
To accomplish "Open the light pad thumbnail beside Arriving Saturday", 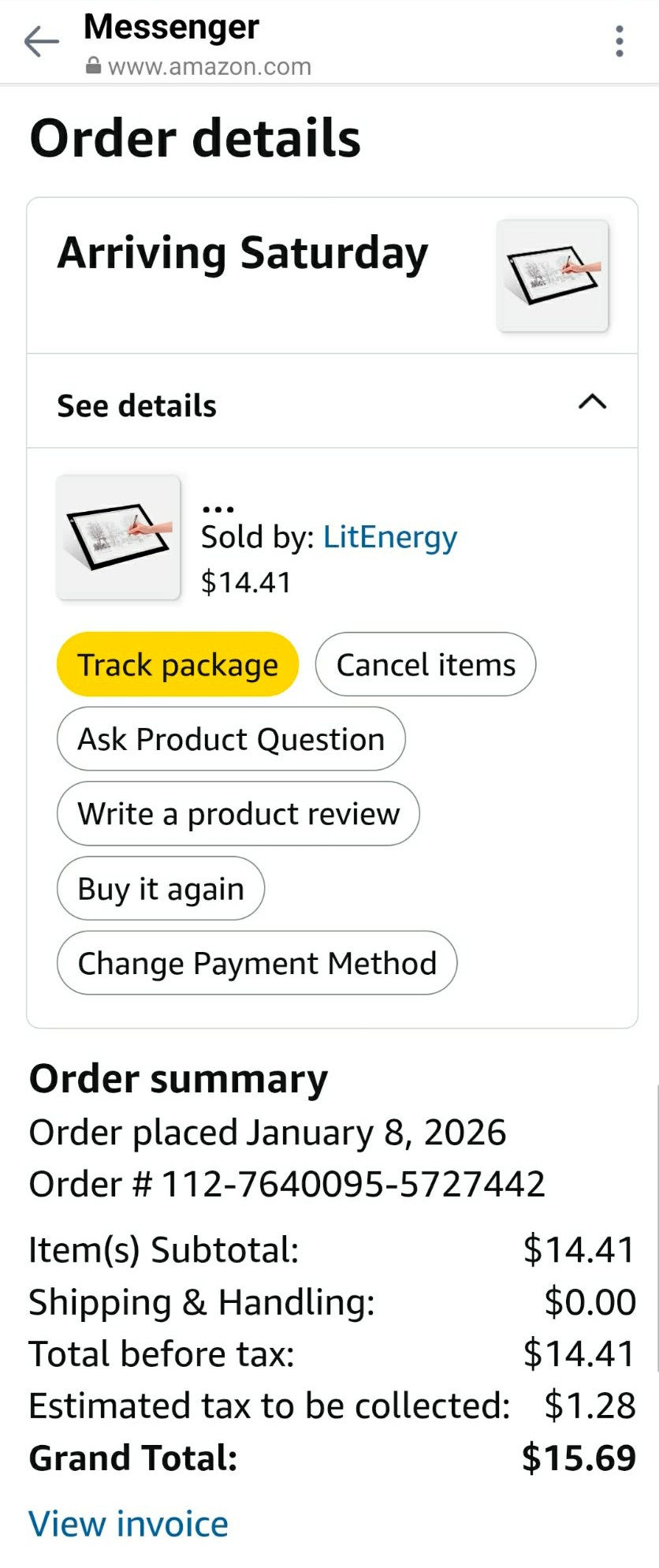I will (553, 275).
